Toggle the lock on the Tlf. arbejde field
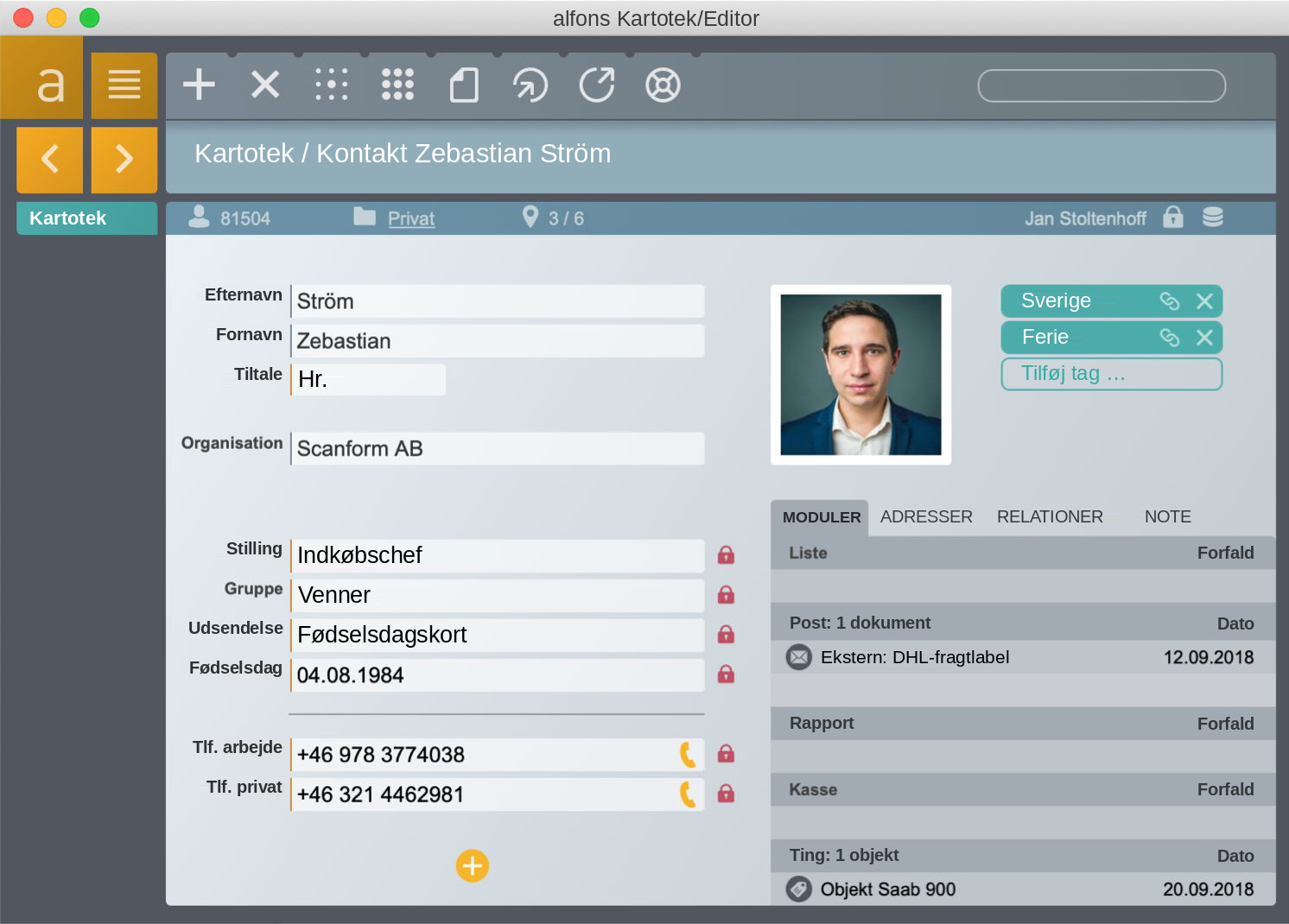The image size is (1289, 924). click(x=726, y=754)
